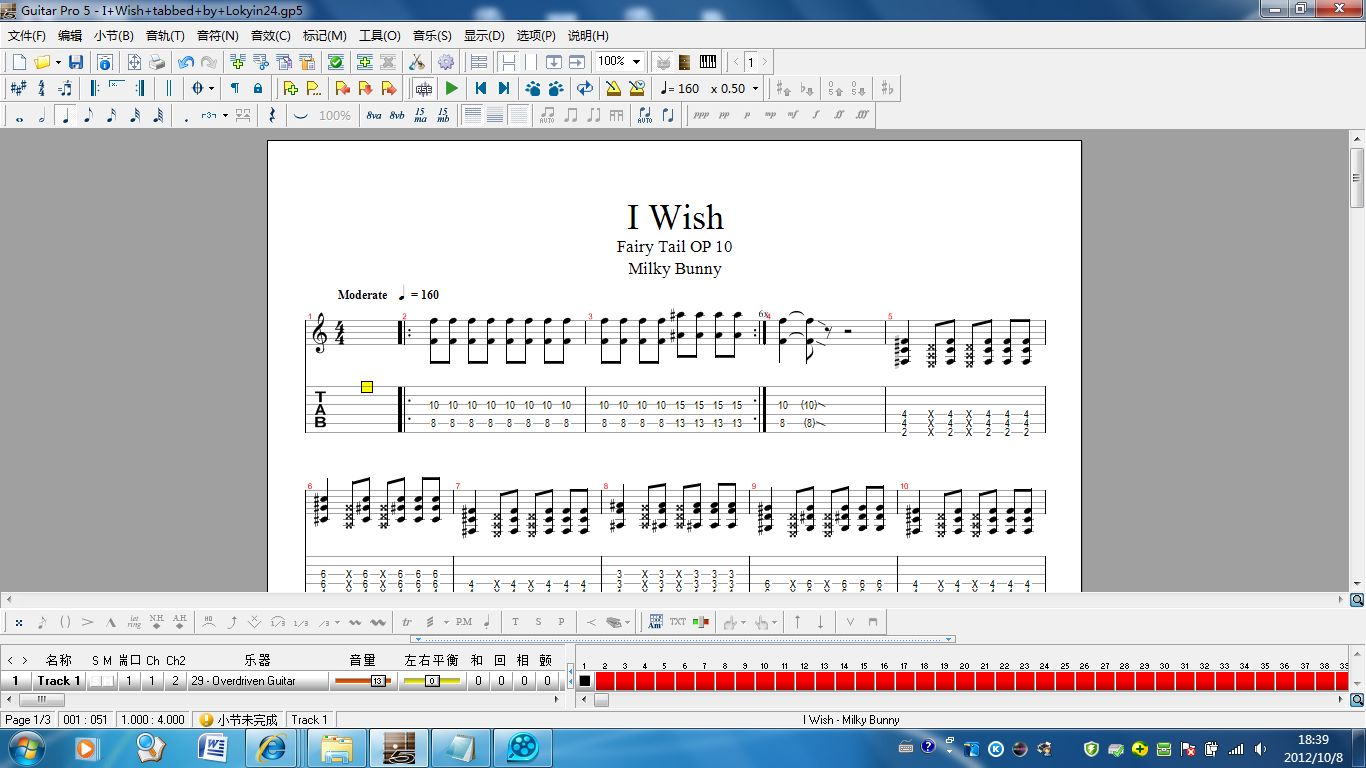Select black first bar square in timeline

coord(585,681)
